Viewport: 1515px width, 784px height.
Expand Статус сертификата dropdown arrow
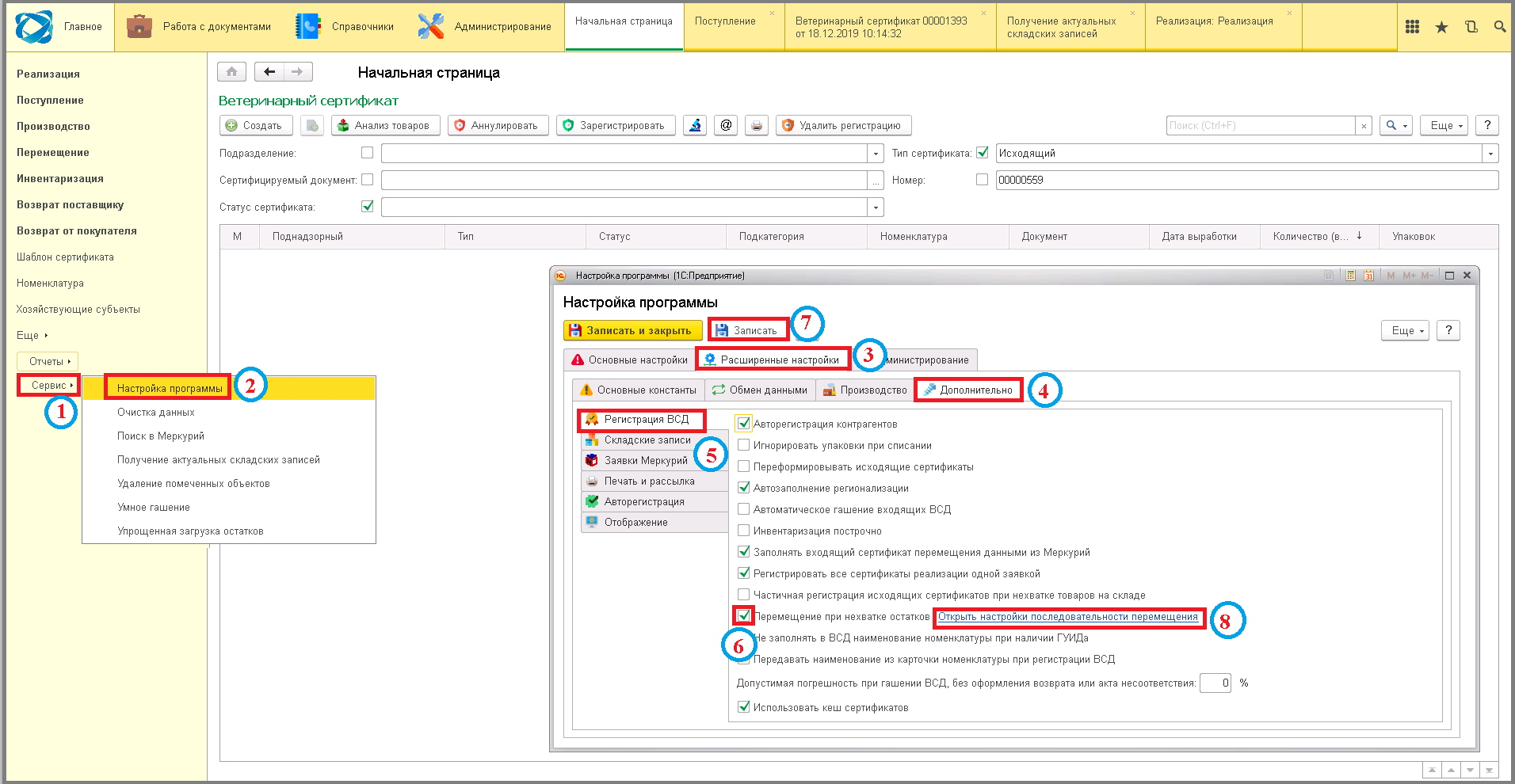tap(876, 207)
